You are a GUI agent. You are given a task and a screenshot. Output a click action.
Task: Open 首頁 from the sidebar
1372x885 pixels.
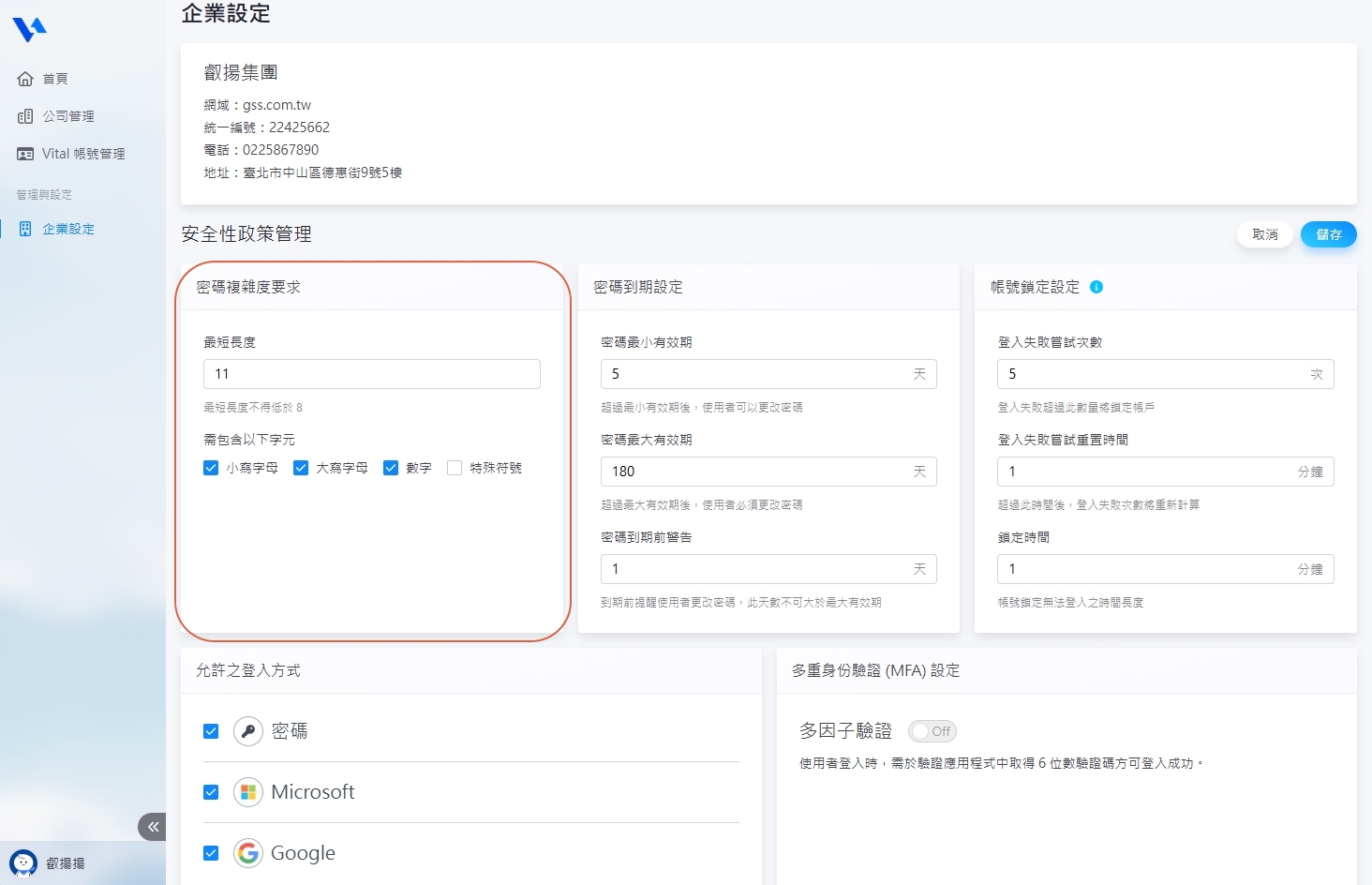pos(54,79)
